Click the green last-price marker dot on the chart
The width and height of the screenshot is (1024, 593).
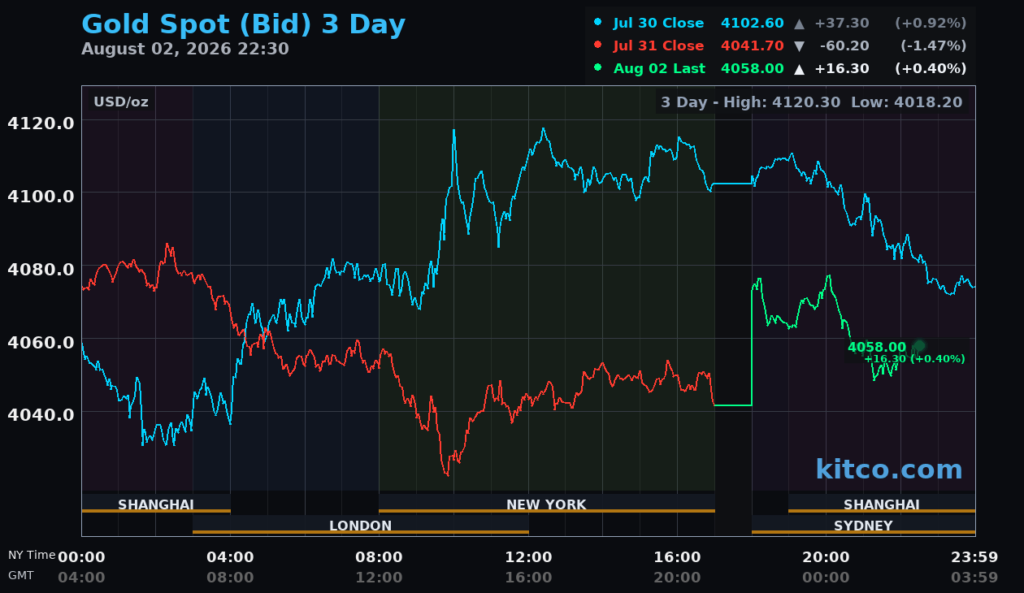[x=920, y=345]
